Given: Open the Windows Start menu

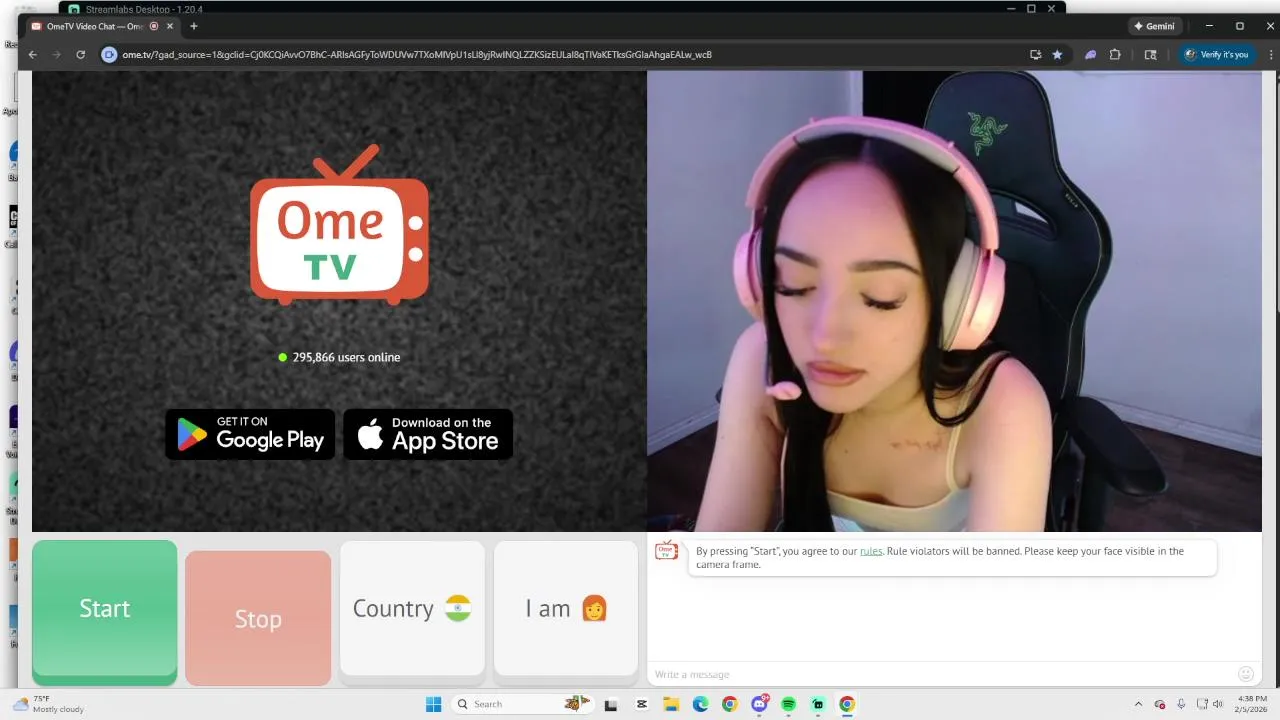Looking at the screenshot, I should tap(433, 704).
